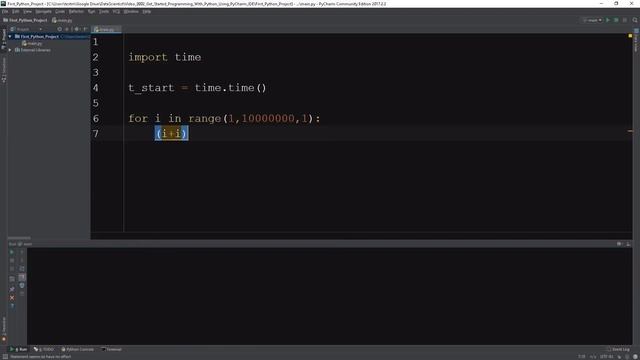Switch to the Python Console tab
640x360 pixels.
pos(78,349)
